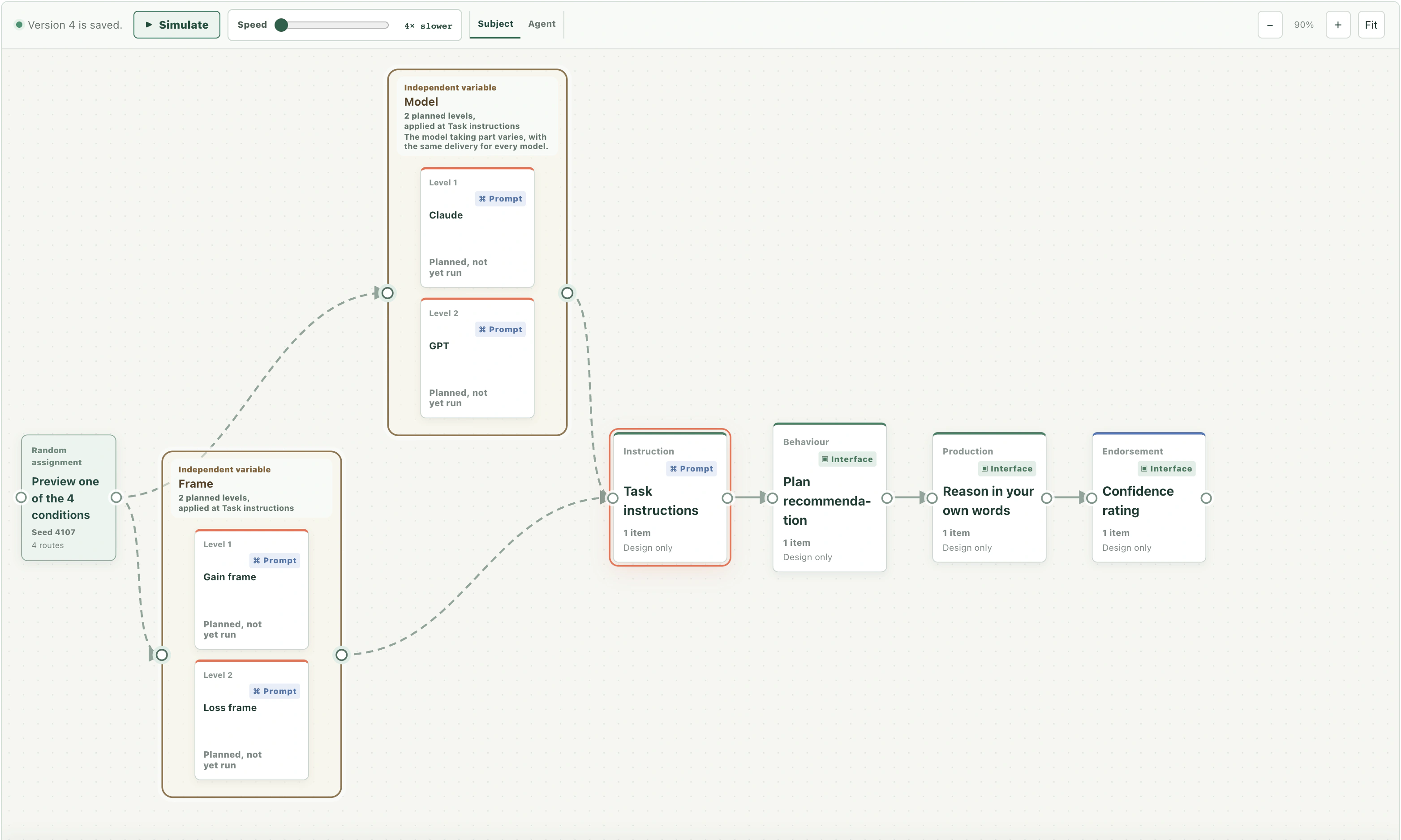Click the Model variable output port

click(567, 293)
